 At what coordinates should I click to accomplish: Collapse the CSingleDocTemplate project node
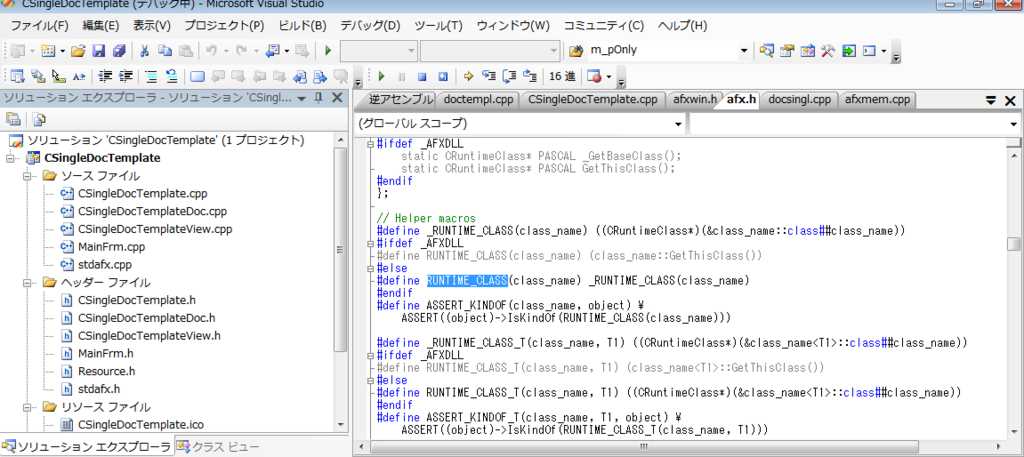click(11, 158)
